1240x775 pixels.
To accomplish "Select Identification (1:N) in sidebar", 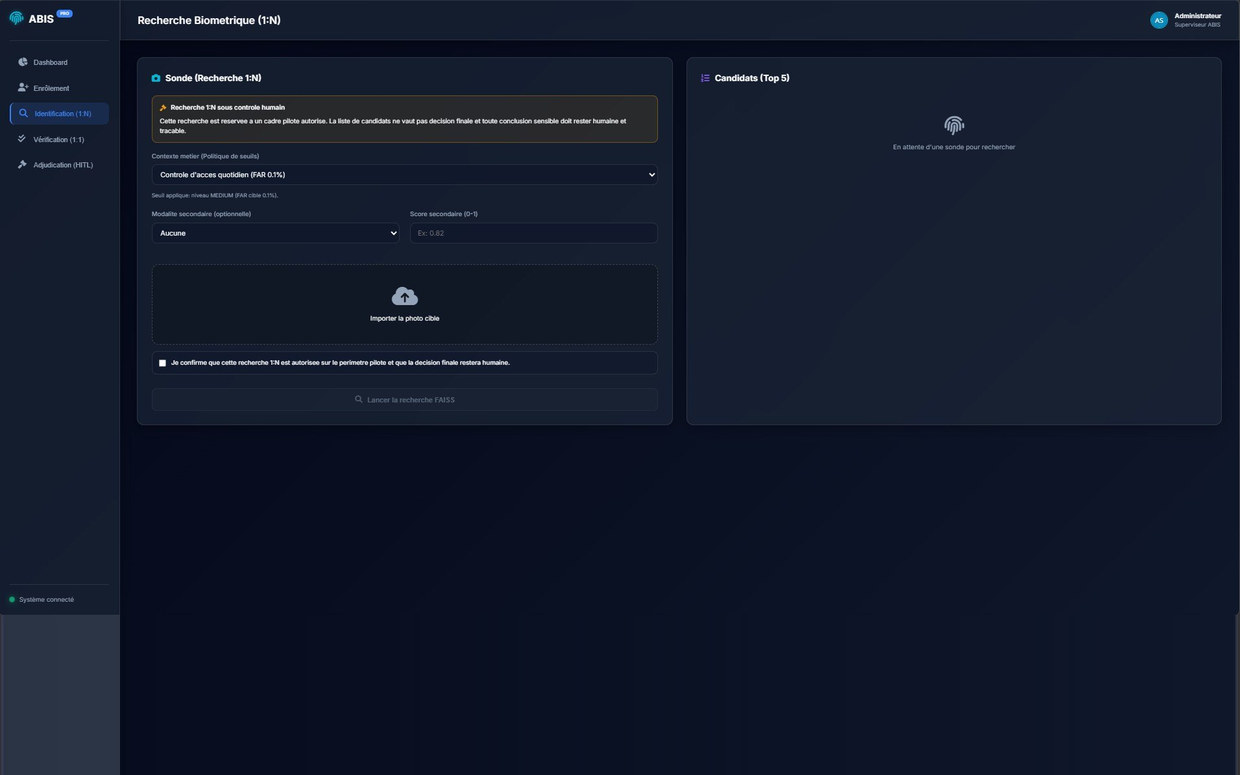I will 59,113.
